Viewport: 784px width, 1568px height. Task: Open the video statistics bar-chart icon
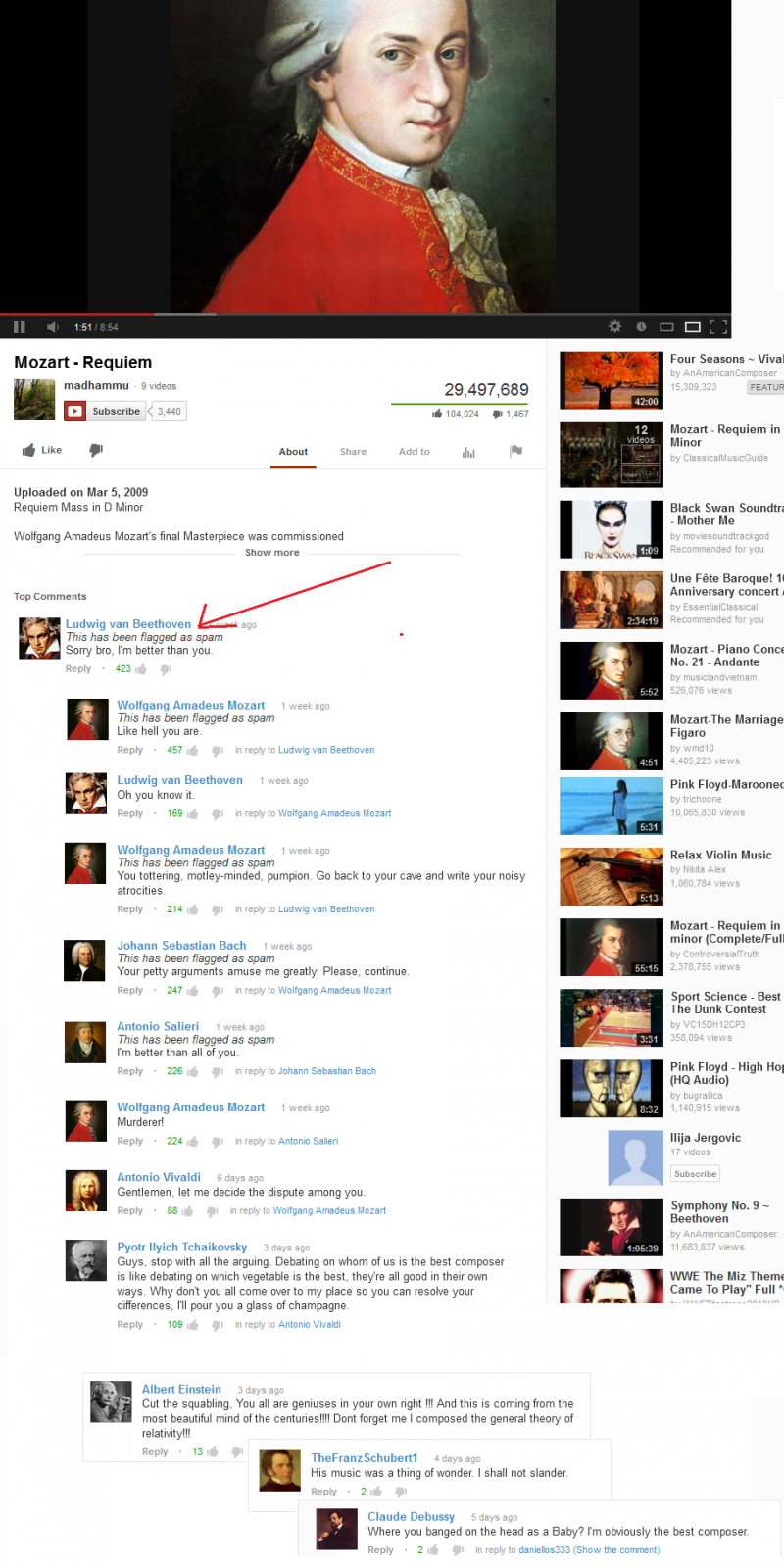468,452
